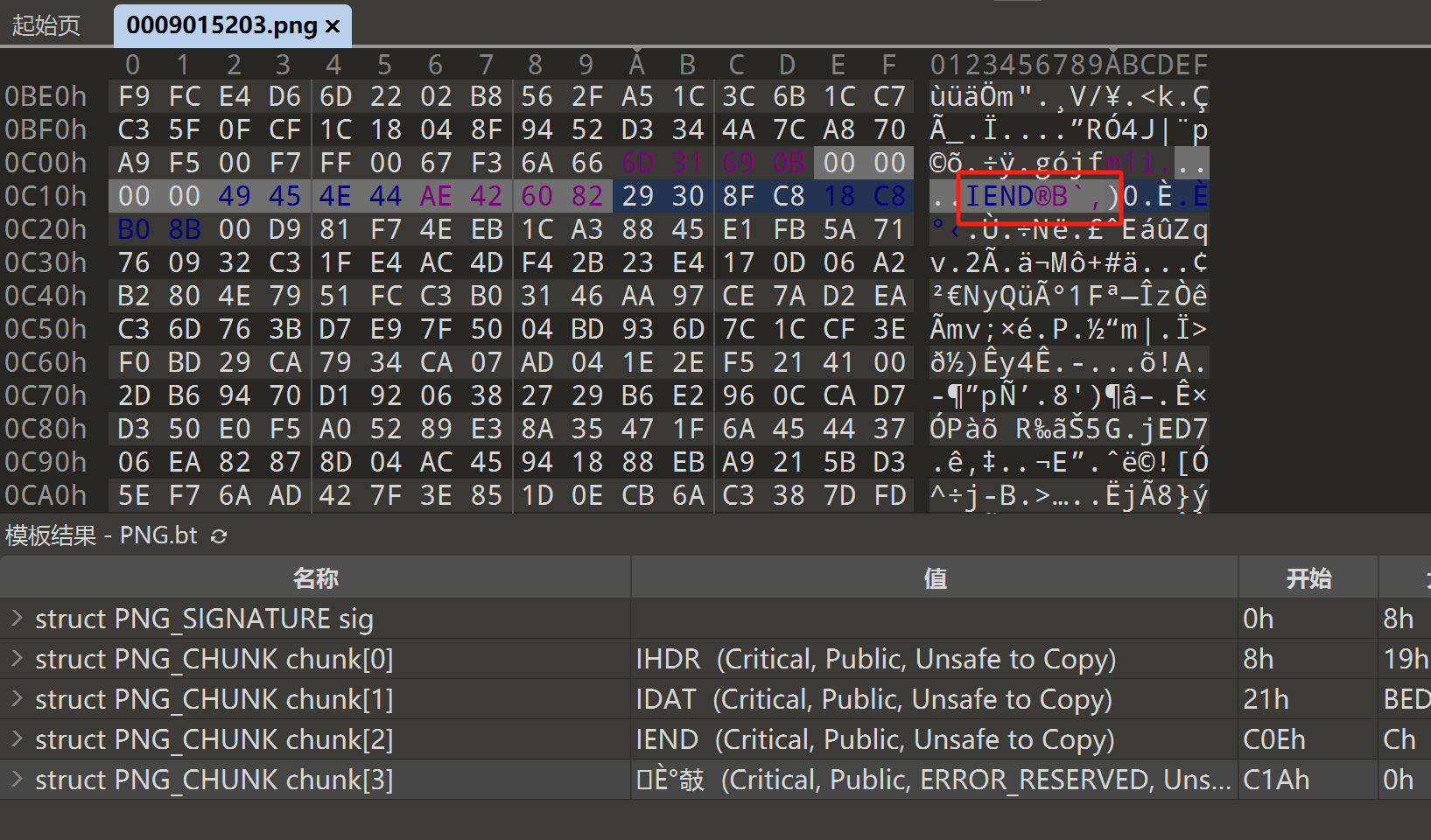Click hex byte C3 in row 0C50h
This screenshot has height=840, width=1431.
[133, 329]
